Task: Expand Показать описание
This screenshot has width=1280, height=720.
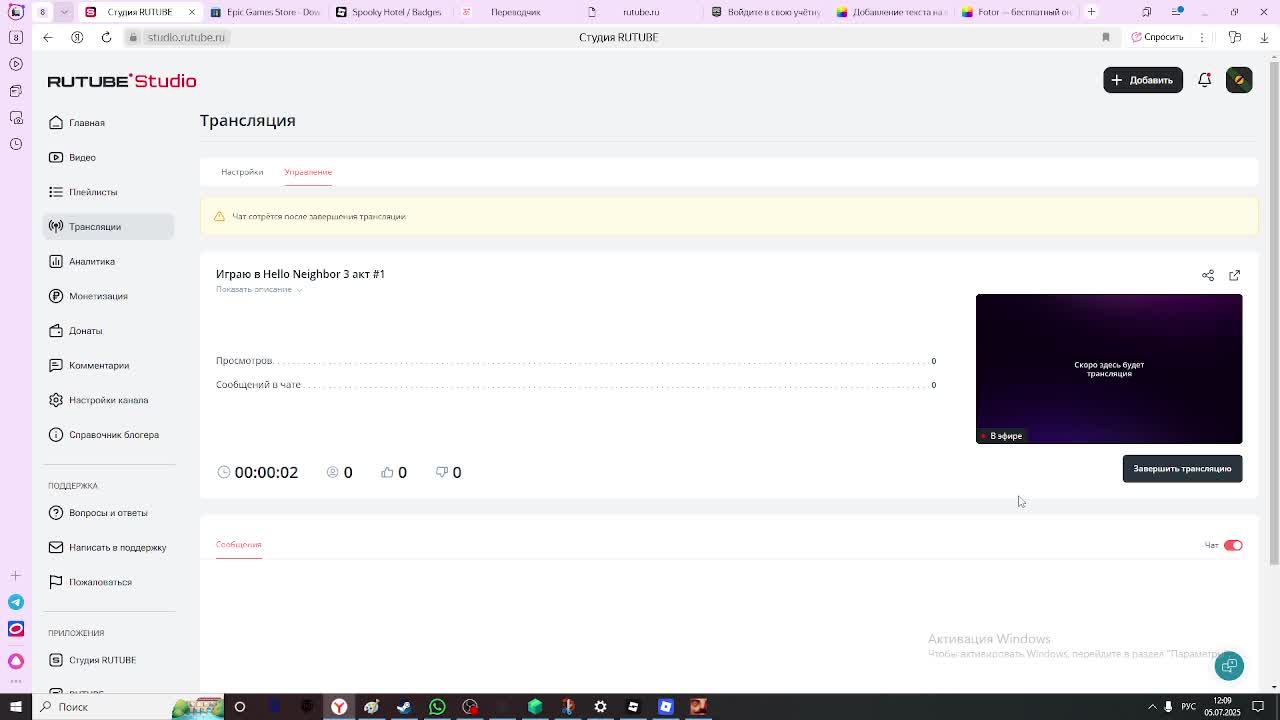Action: coord(259,289)
